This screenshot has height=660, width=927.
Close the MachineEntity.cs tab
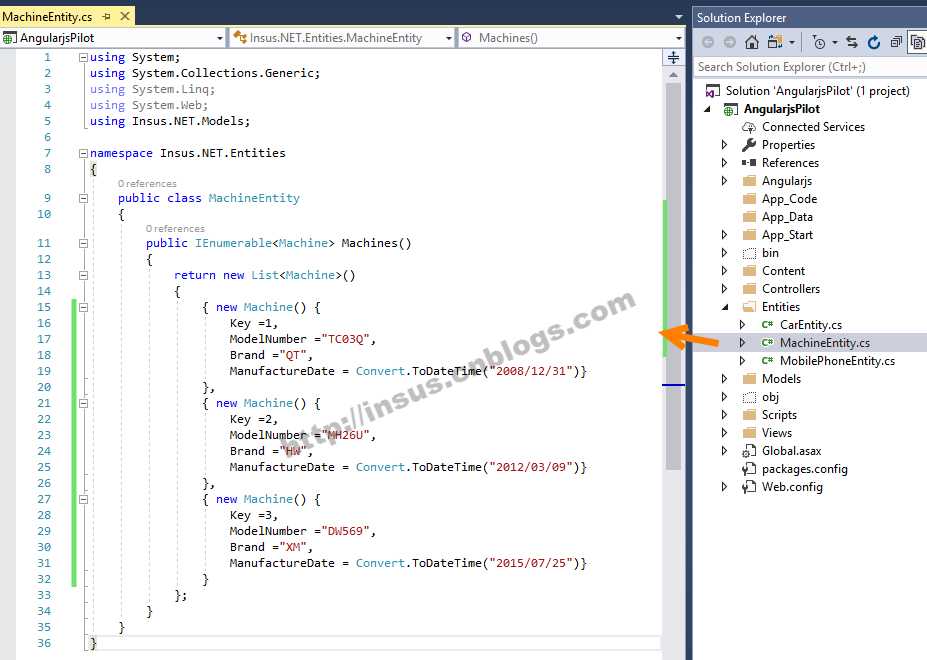click(125, 17)
